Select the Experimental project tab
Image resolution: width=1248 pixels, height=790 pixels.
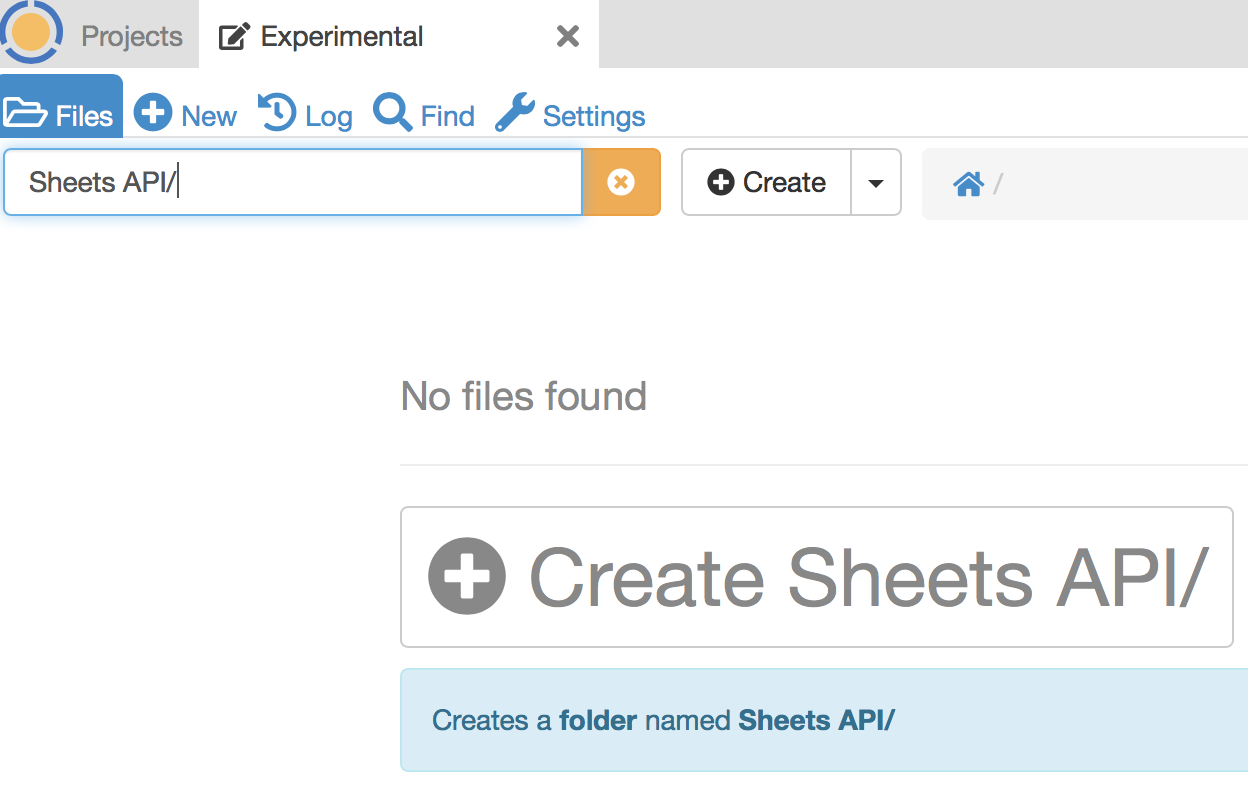341,37
